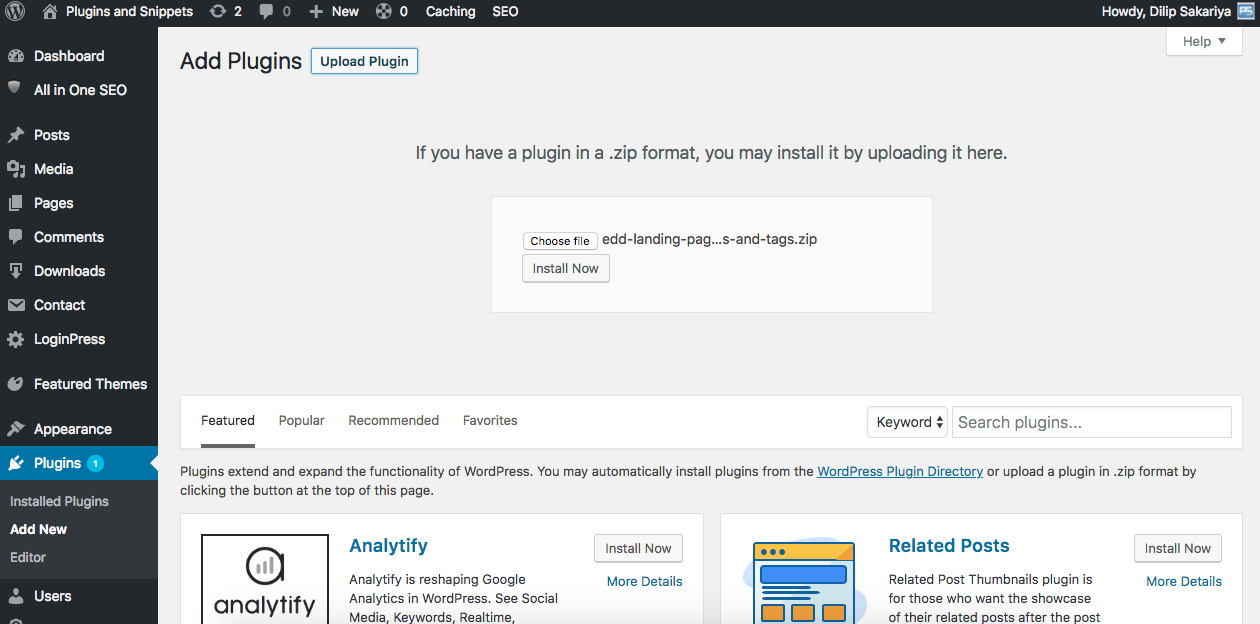The image size is (1260, 624).
Task: Click the Pages icon in the sidebar
Action: (15, 203)
